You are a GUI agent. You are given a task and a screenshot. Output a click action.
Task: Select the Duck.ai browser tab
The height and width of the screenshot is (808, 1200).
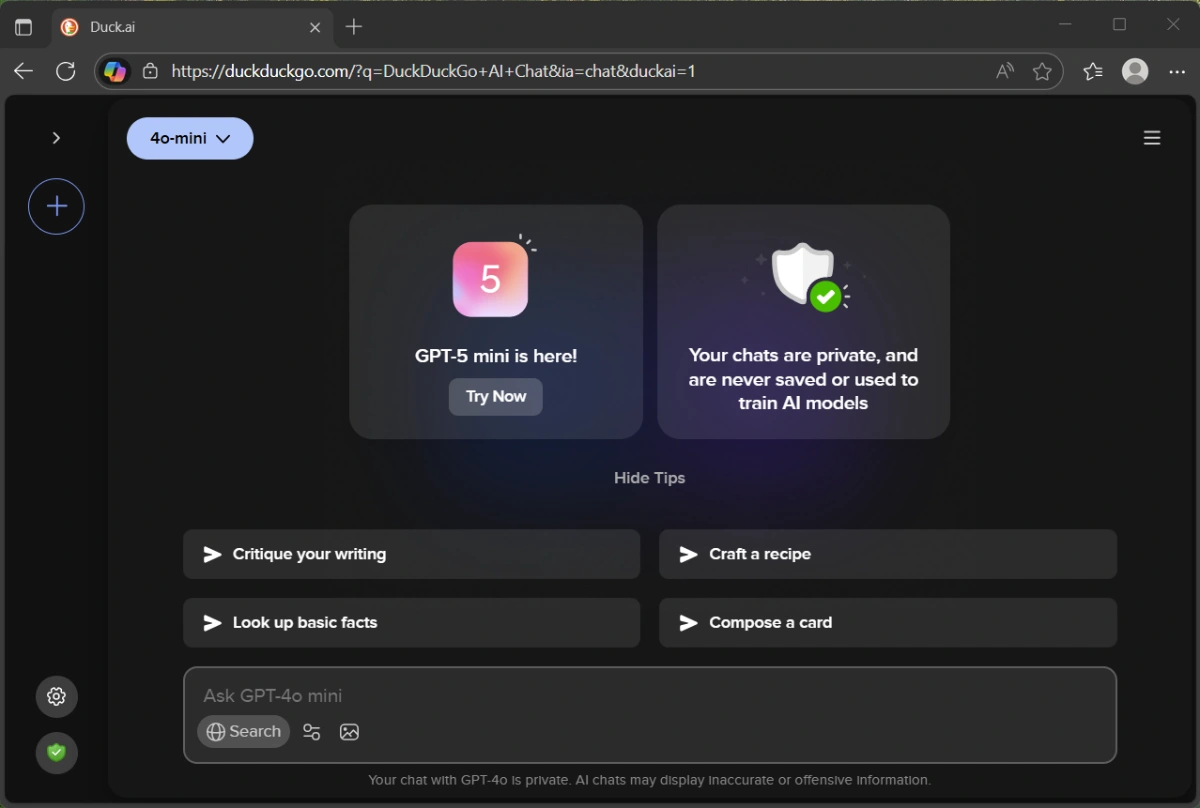click(190, 27)
